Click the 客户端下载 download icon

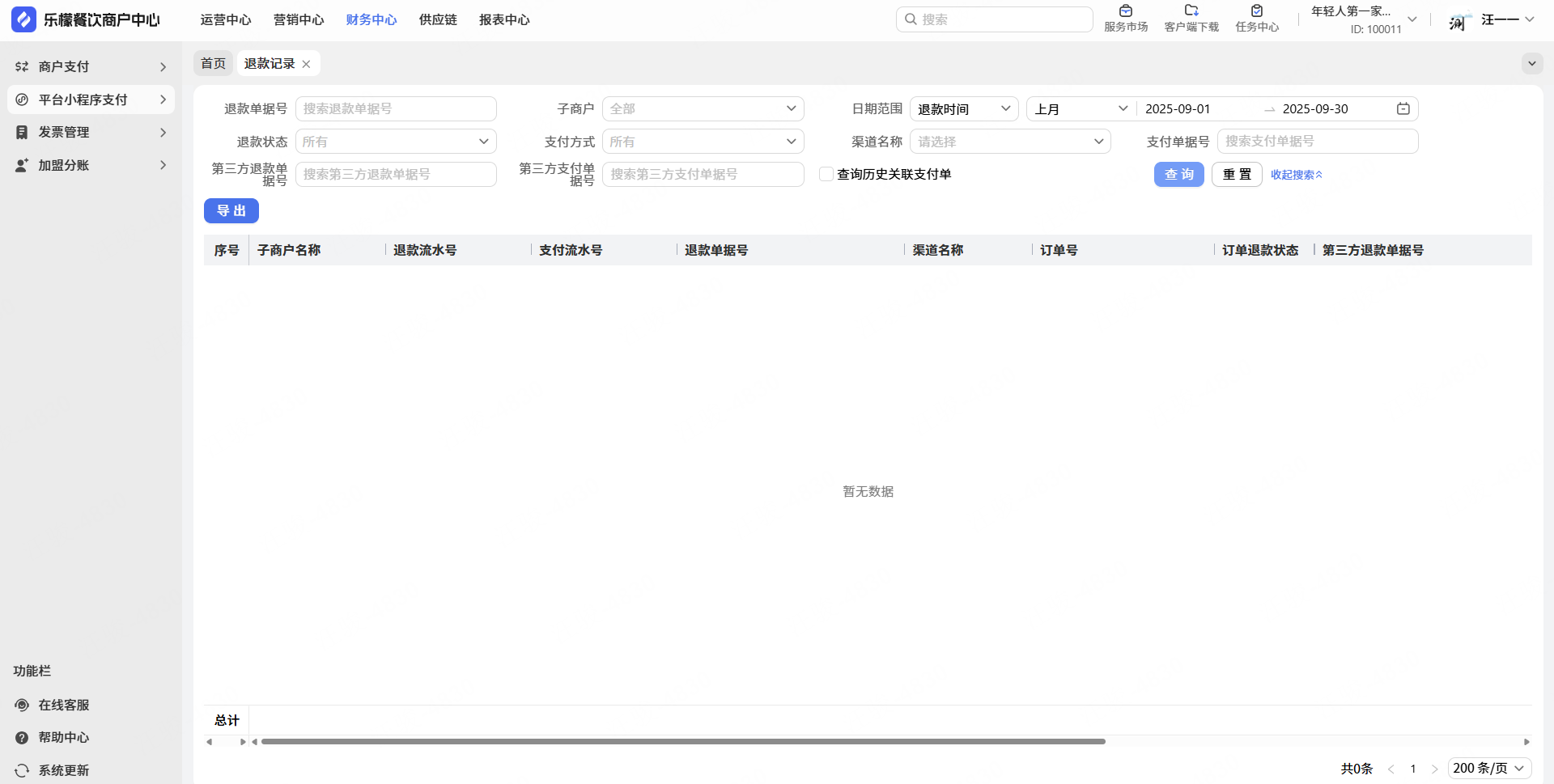click(x=1191, y=11)
